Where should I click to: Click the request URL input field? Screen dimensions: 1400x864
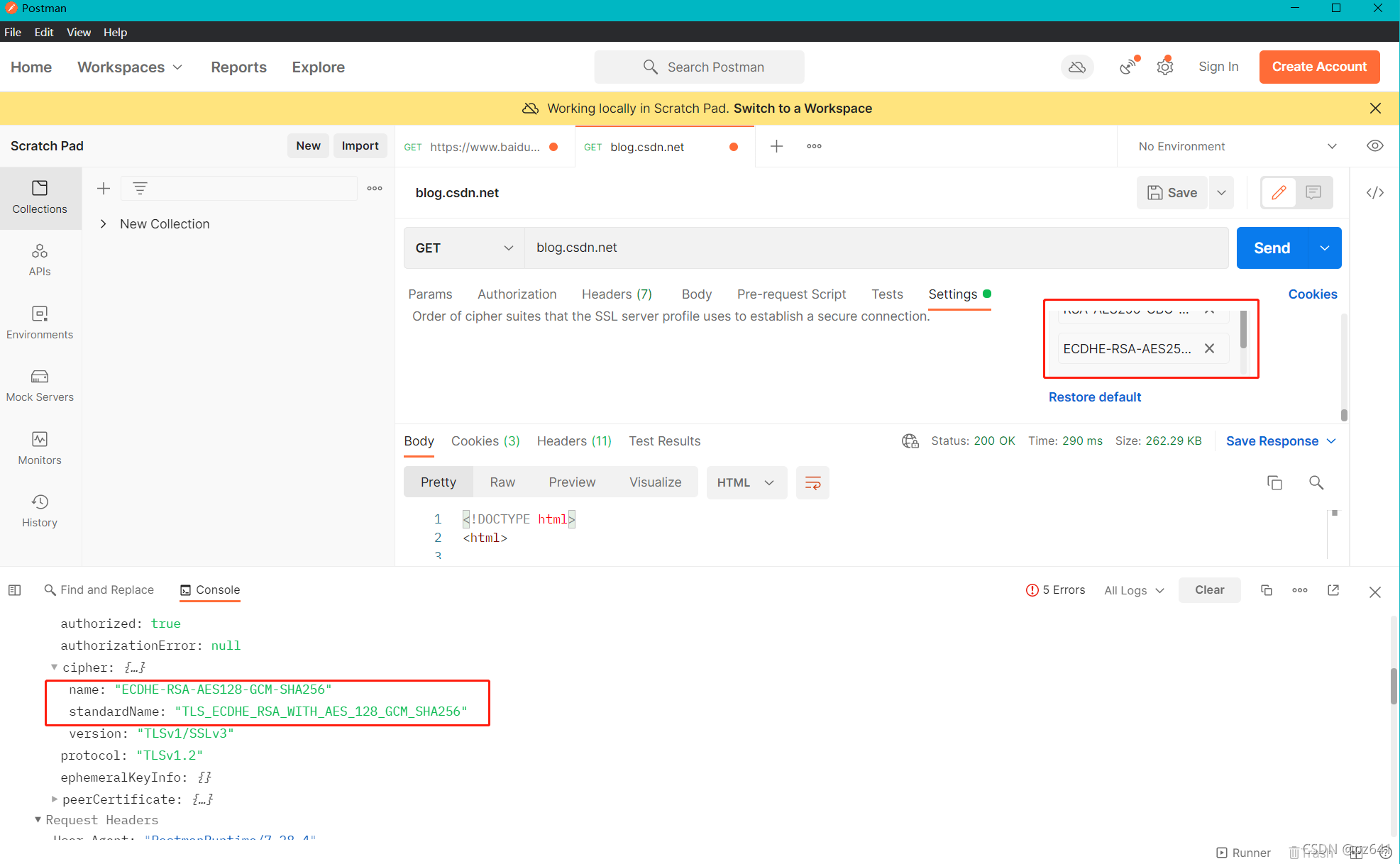click(876, 248)
